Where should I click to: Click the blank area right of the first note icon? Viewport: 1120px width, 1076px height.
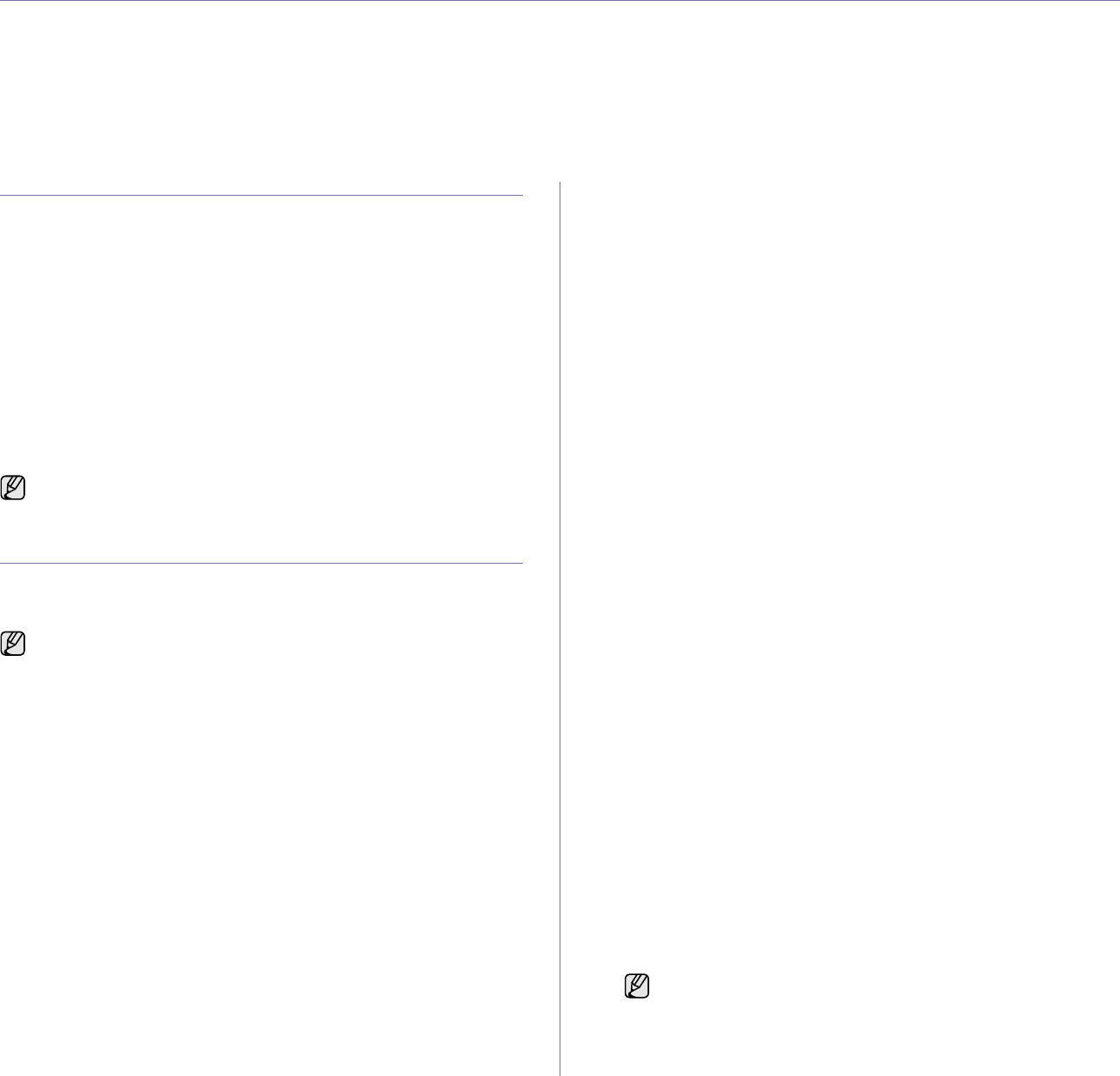point(261,489)
